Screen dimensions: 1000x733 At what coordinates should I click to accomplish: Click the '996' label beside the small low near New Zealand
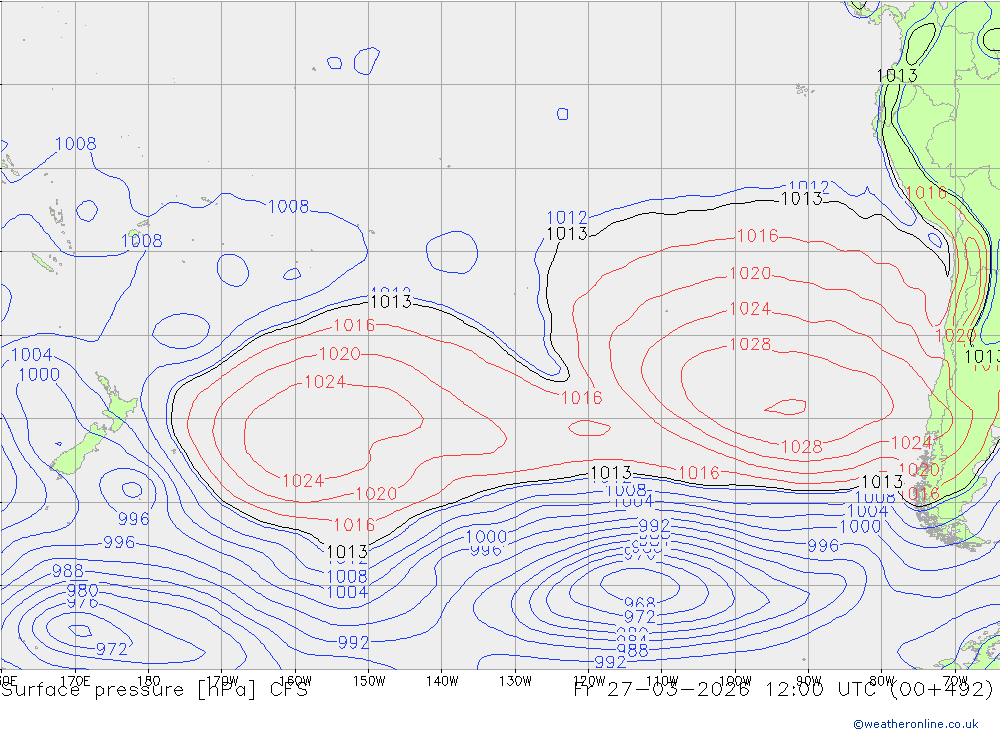click(x=133, y=519)
